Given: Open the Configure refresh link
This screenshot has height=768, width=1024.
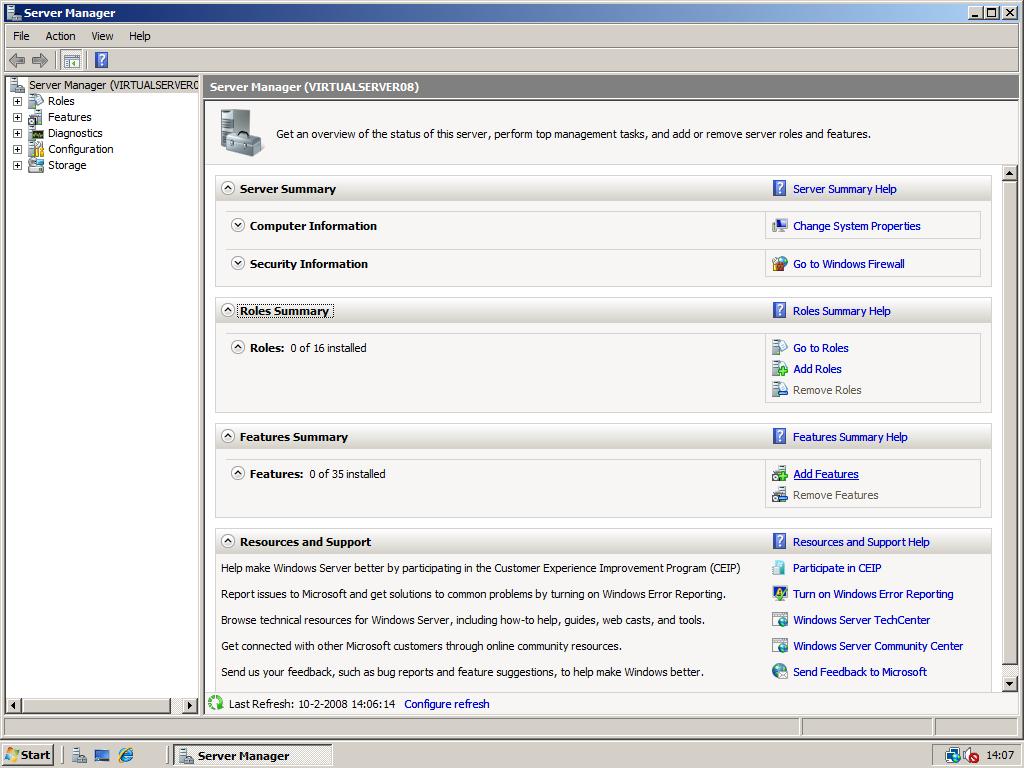Looking at the screenshot, I should [447, 704].
